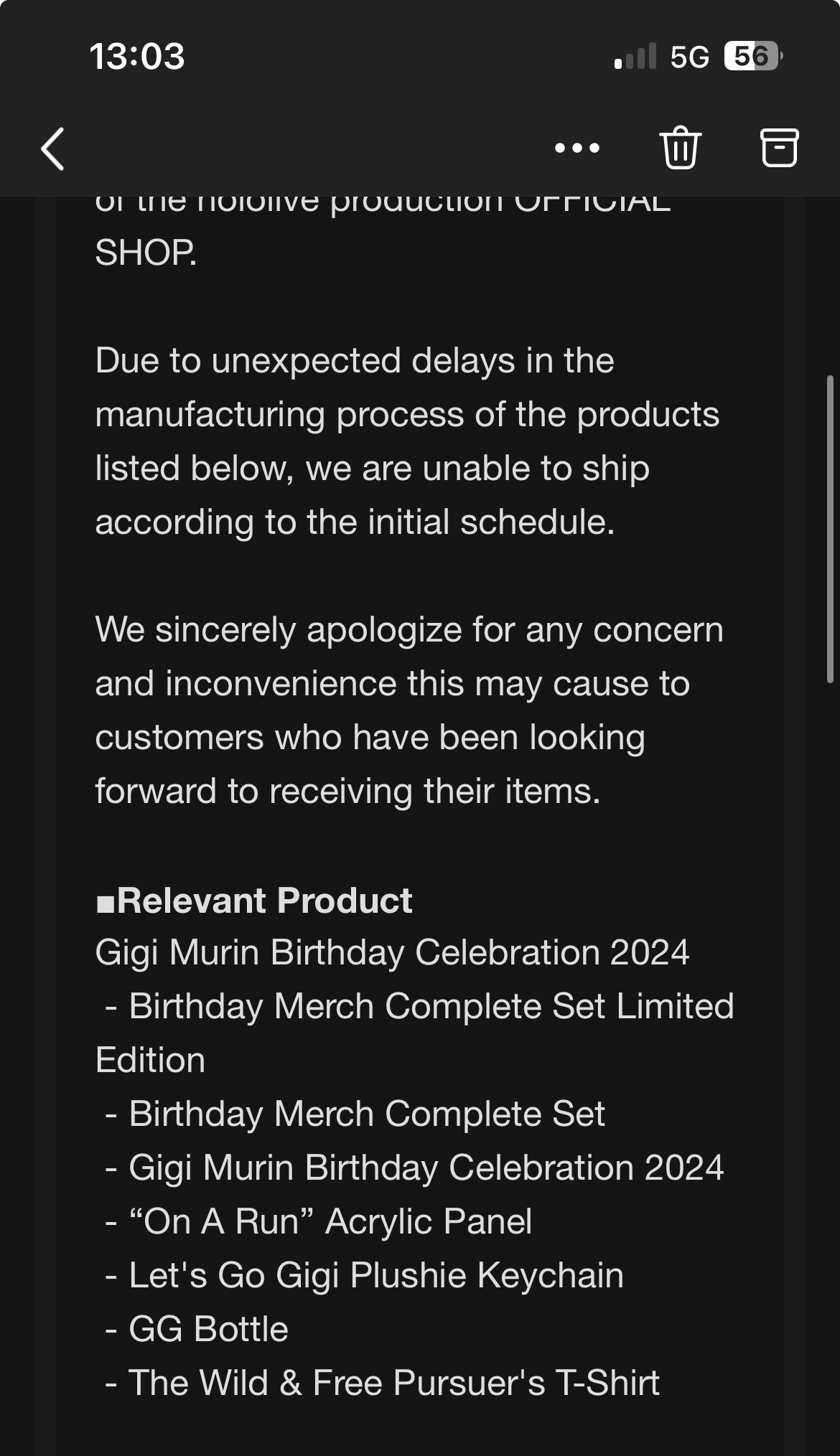Tap the 5G network indicator
This screenshot has height=1456, width=840.
pyautogui.click(x=689, y=57)
